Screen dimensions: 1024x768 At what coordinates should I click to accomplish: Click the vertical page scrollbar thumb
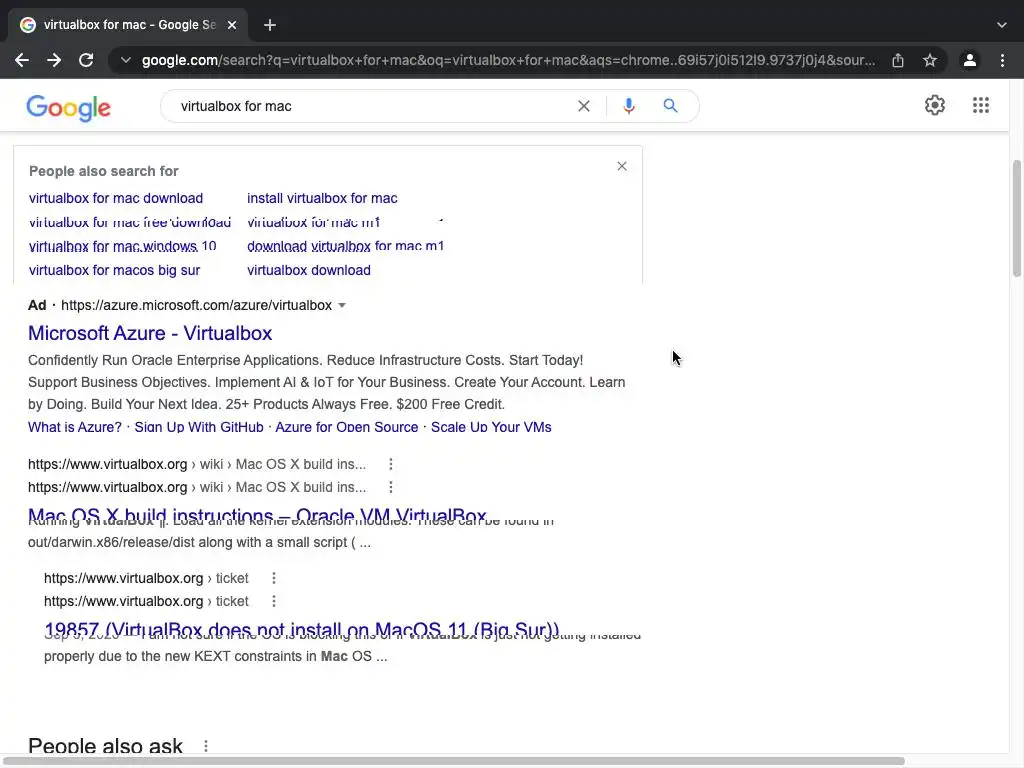coord(1017,219)
